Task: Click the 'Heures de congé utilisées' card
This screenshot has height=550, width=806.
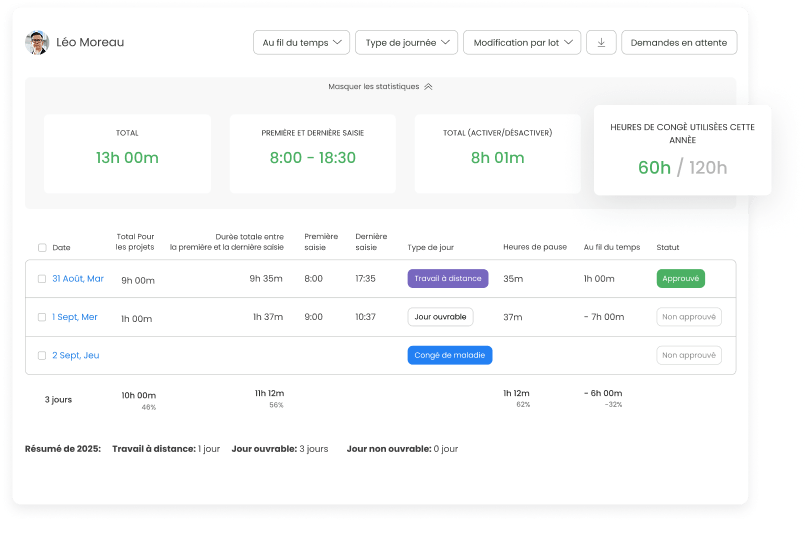Action: tap(682, 150)
